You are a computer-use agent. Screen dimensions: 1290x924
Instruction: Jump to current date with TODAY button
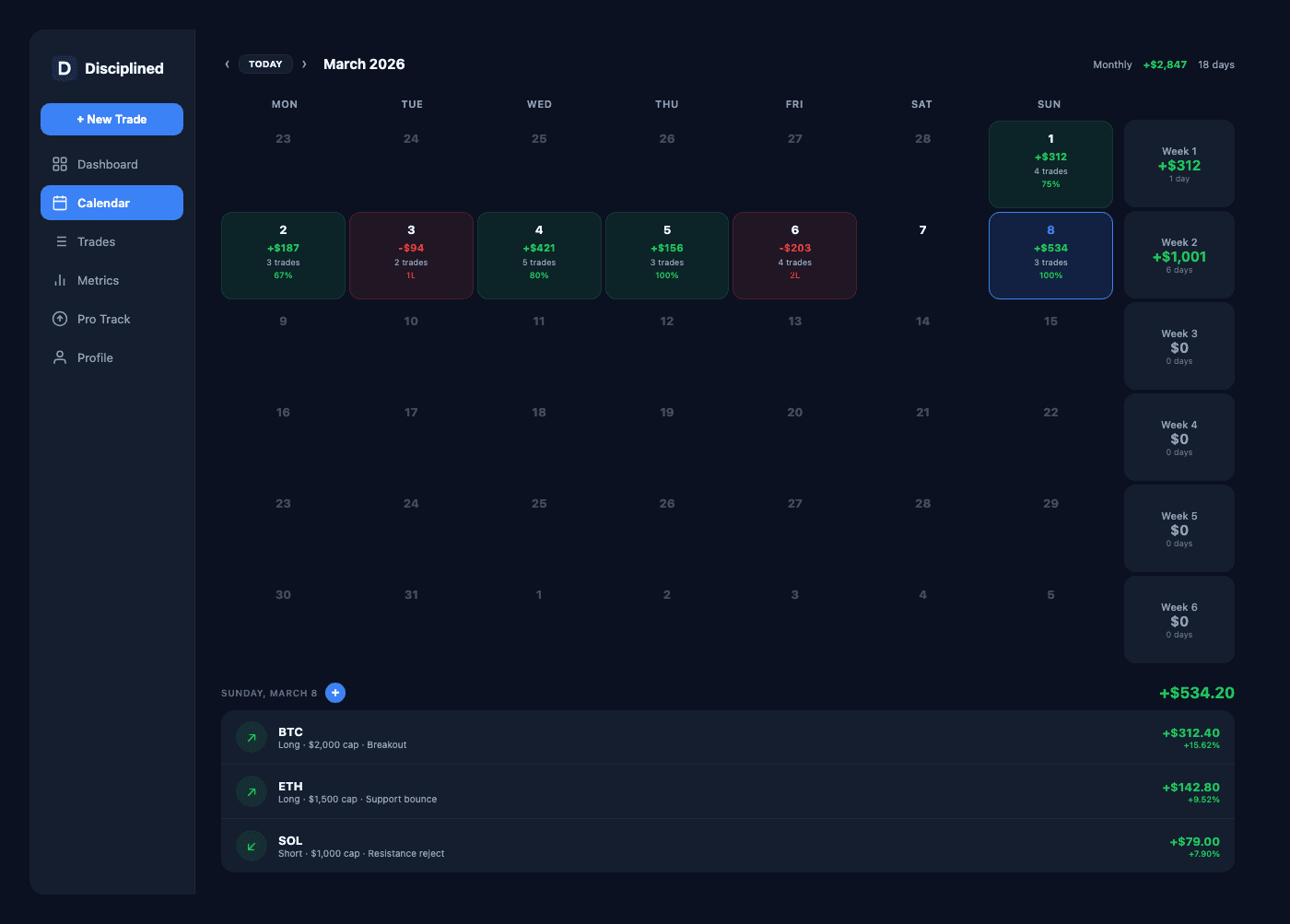(x=265, y=64)
